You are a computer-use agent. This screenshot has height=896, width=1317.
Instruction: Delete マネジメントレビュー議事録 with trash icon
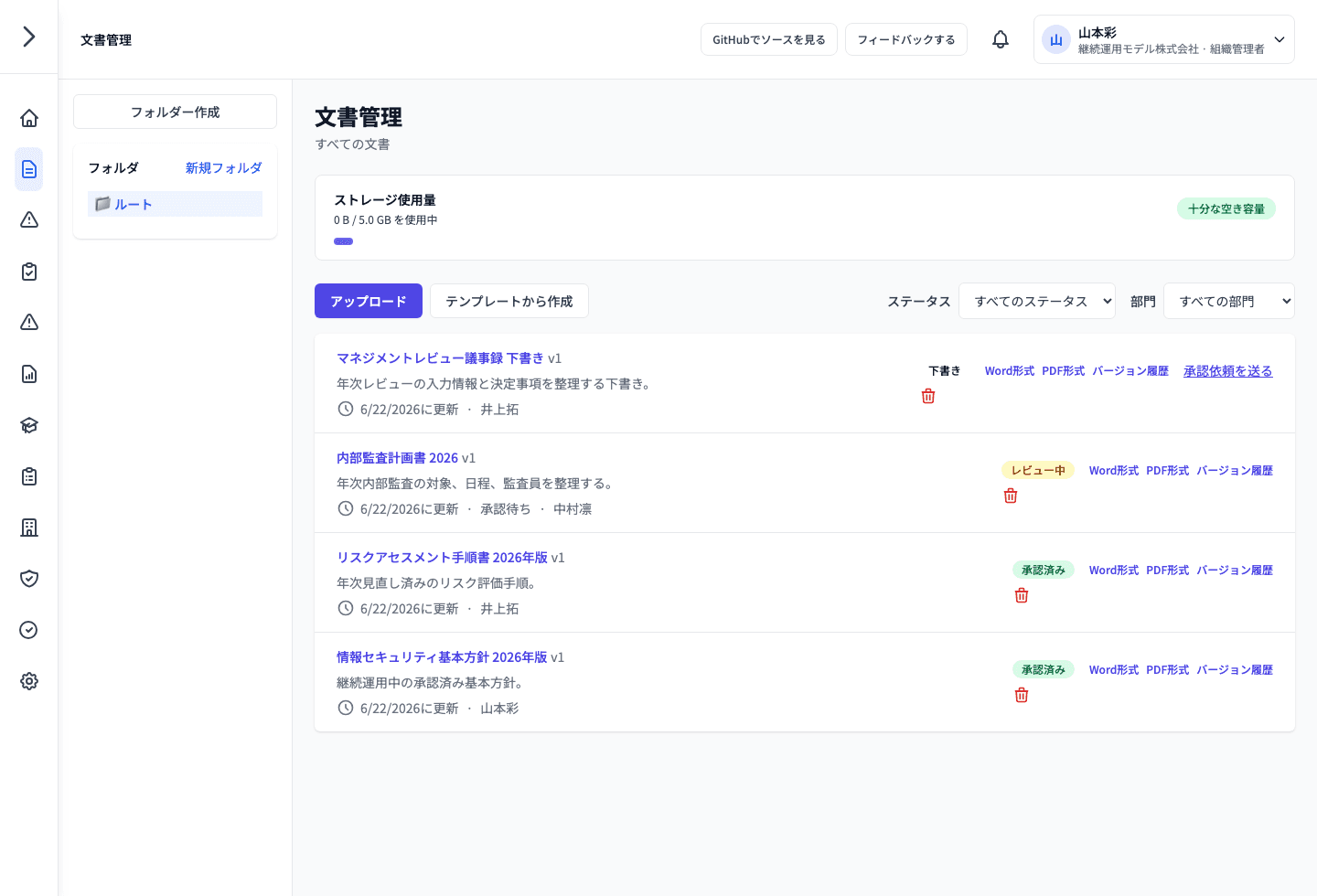[x=928, y=396]
